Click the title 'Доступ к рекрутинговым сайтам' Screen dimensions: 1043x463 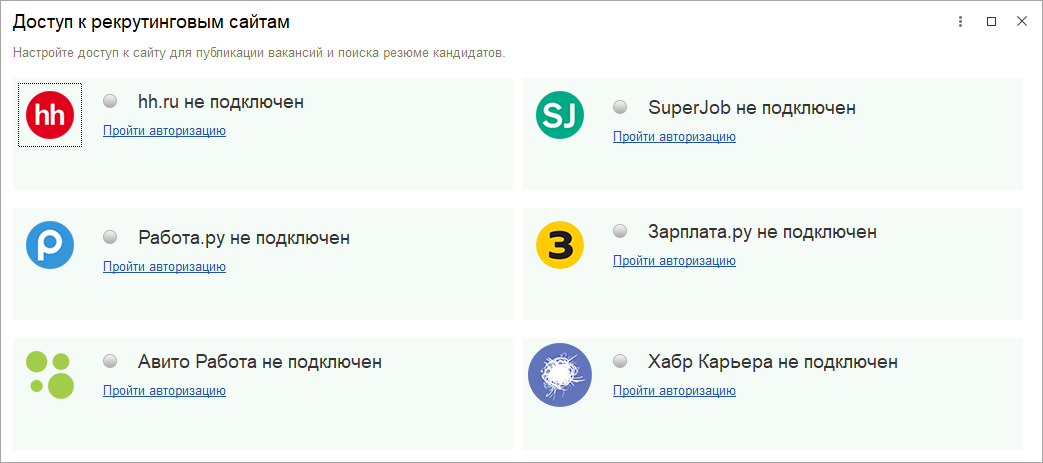click(x=152, y=22)
